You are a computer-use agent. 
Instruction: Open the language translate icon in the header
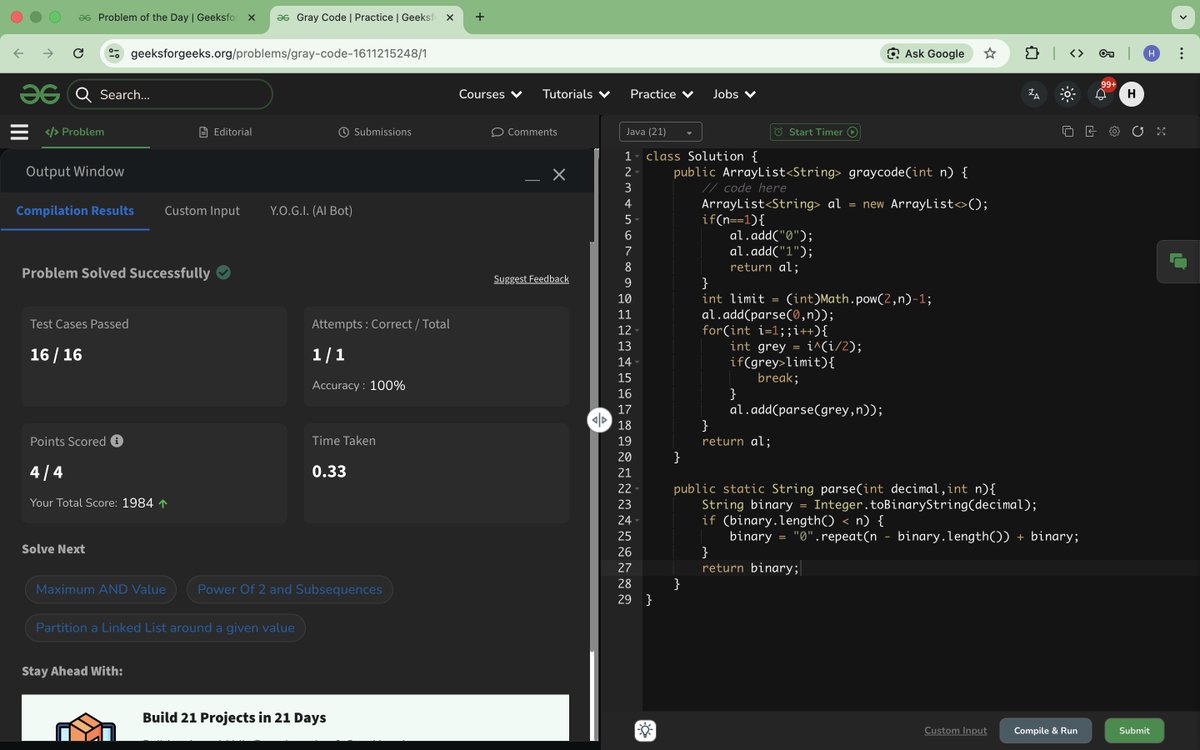coord(1034,94)
